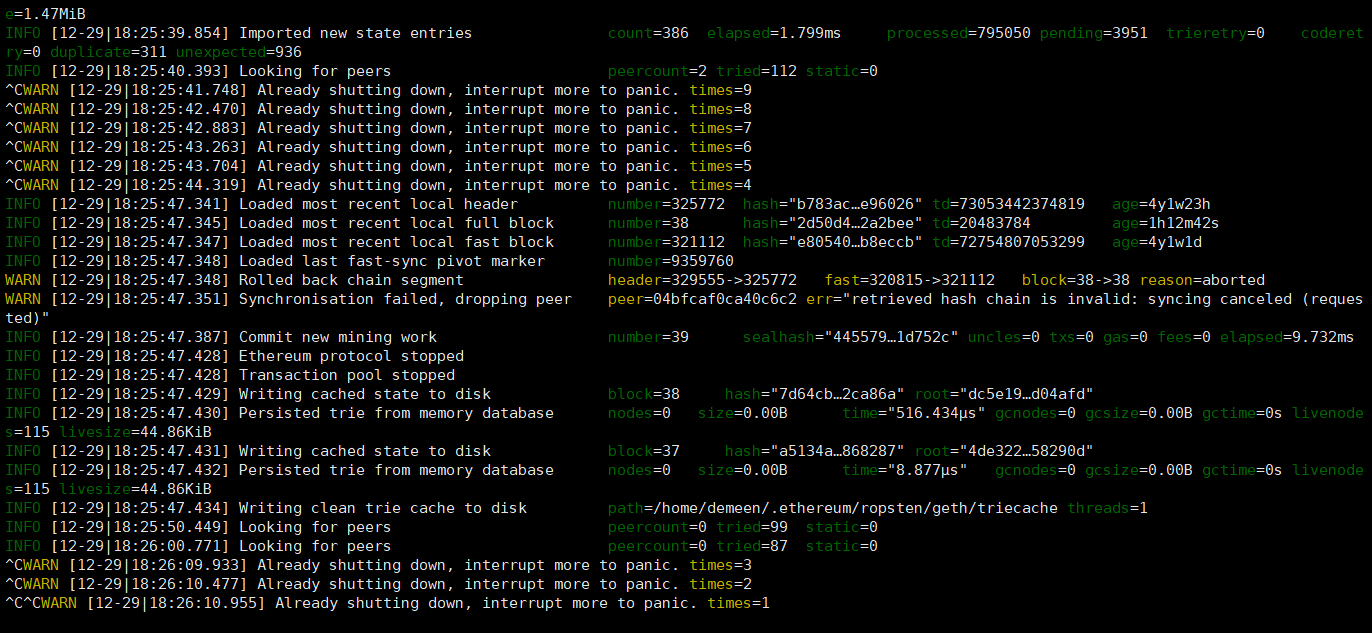Select 'age=4y1w23h' value
1372x633 pixels.
pos(1161,204)
